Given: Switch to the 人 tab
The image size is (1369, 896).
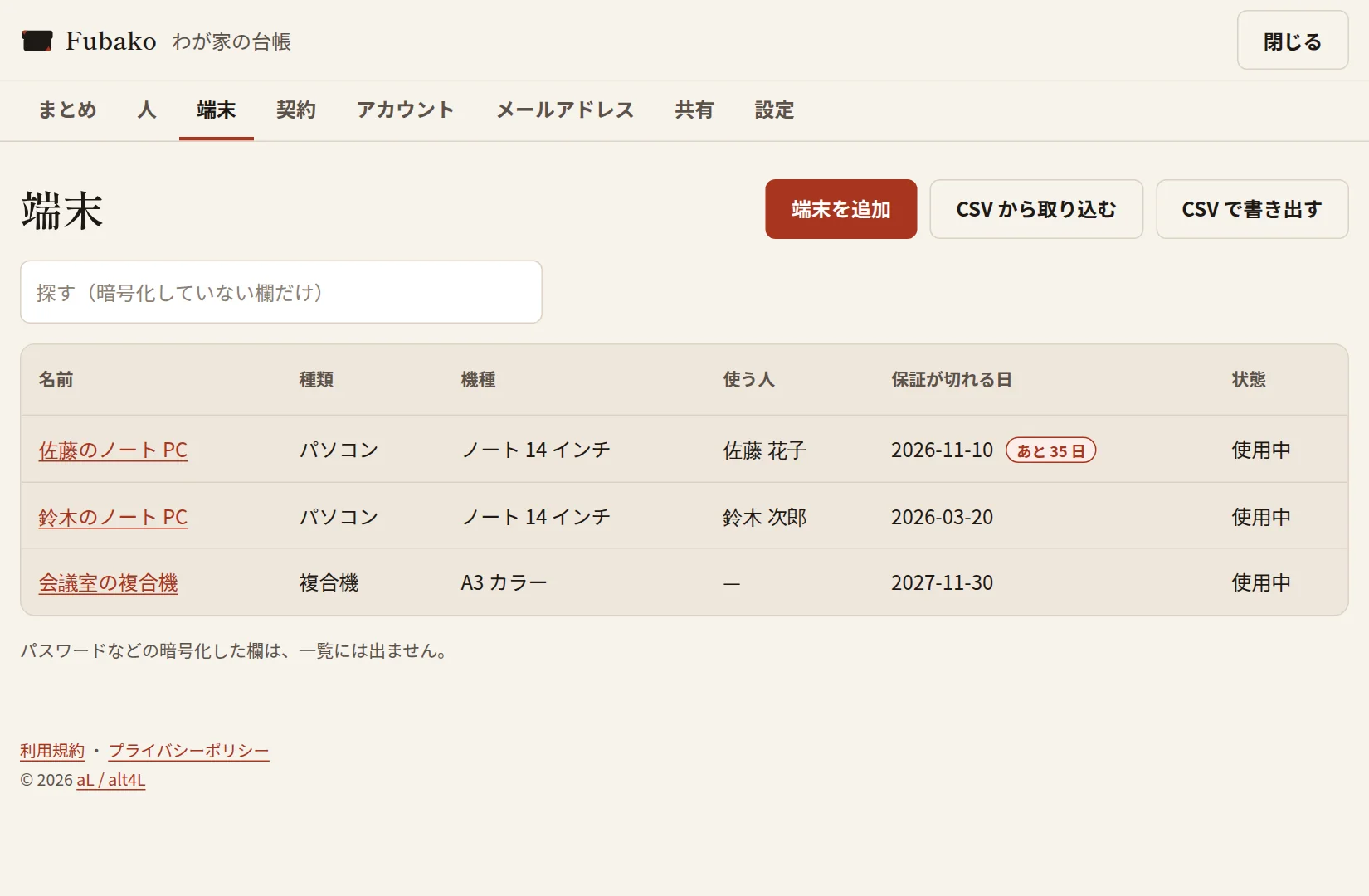Looking at the screenshot, I should [147, 110].
